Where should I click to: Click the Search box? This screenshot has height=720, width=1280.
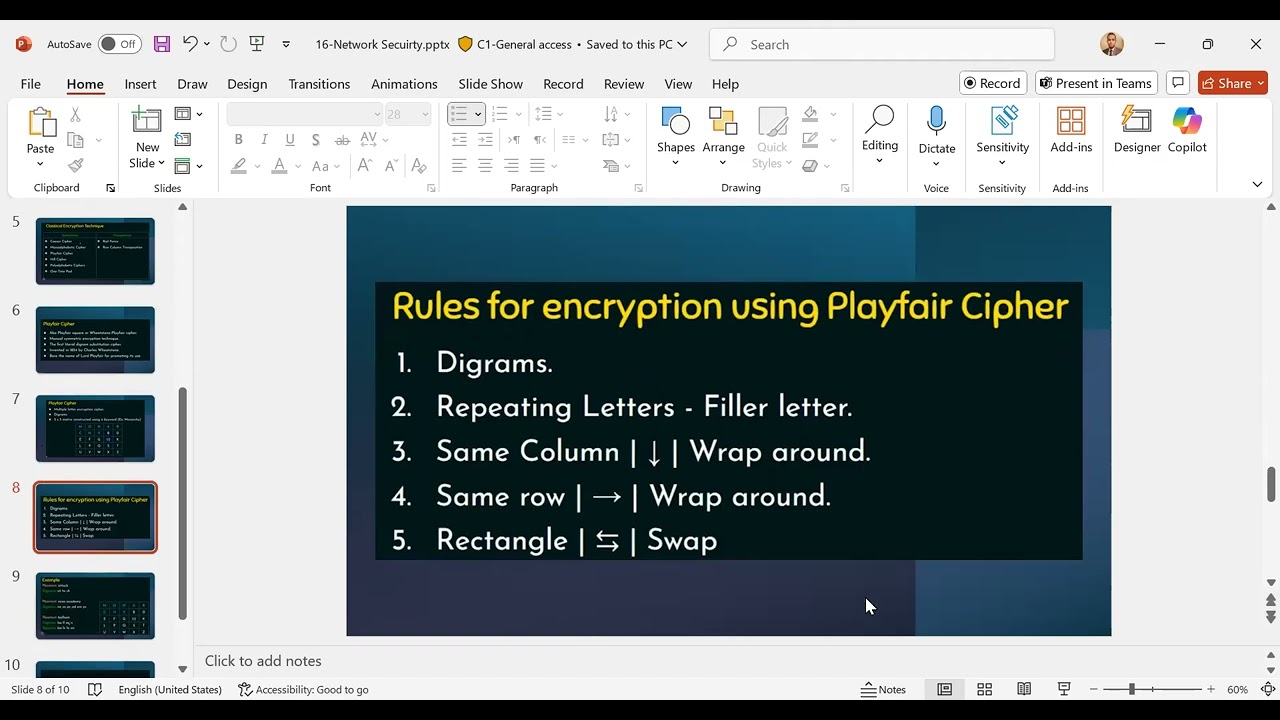pyautogui.click(x=882, y=44)
